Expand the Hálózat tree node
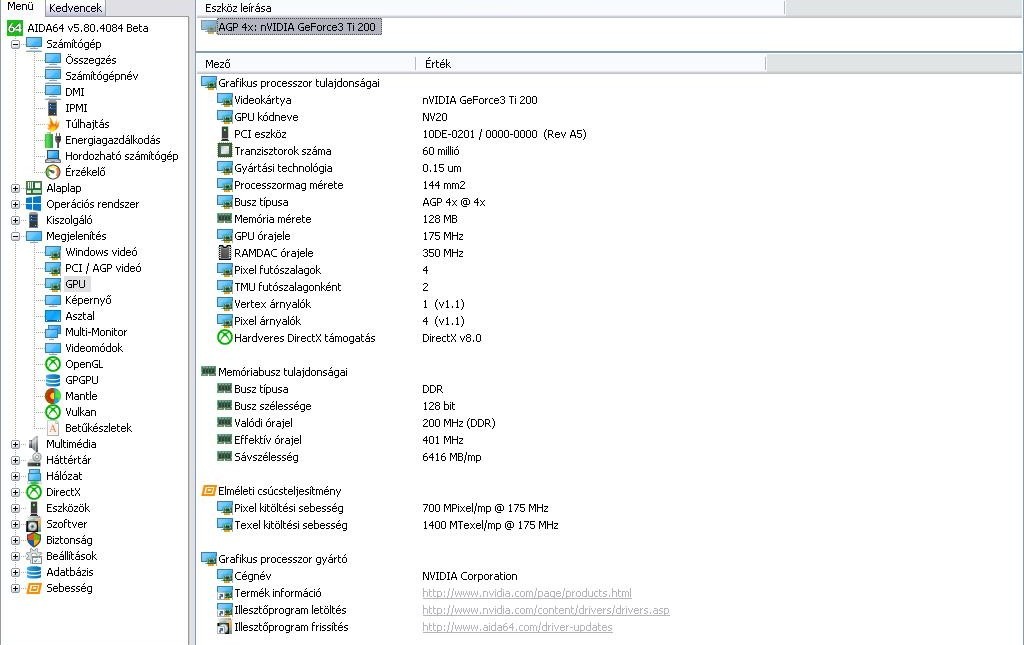Screen dimensions: 1024x645 tap(15, 476)
